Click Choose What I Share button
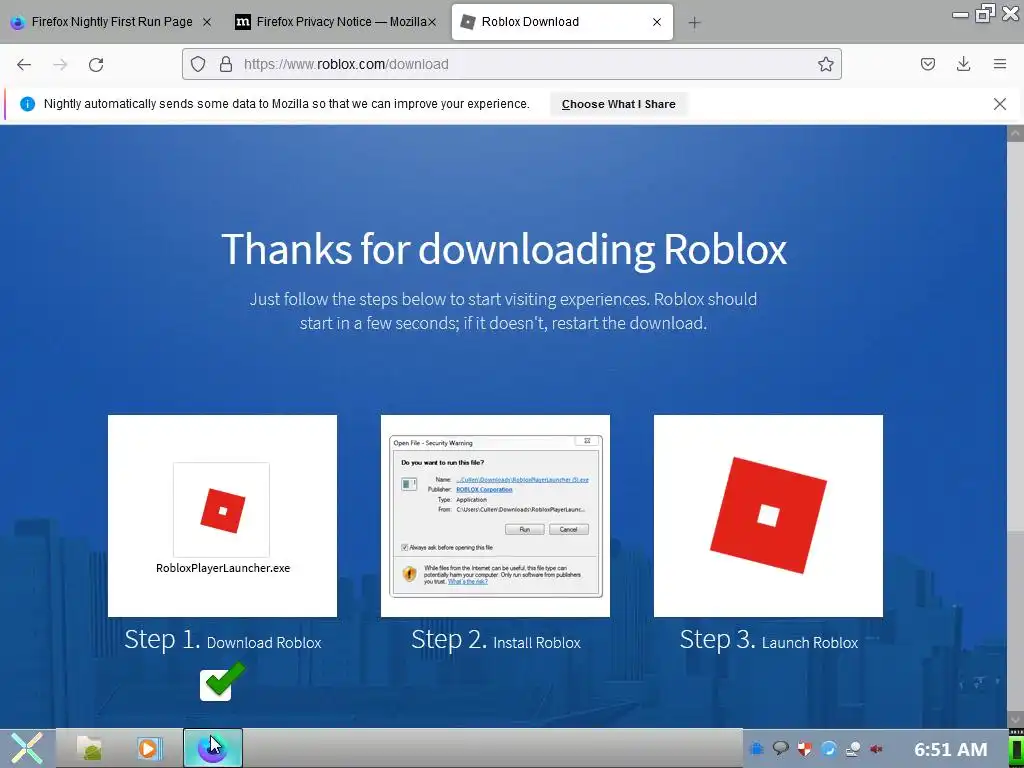 [x=618, y=104]
